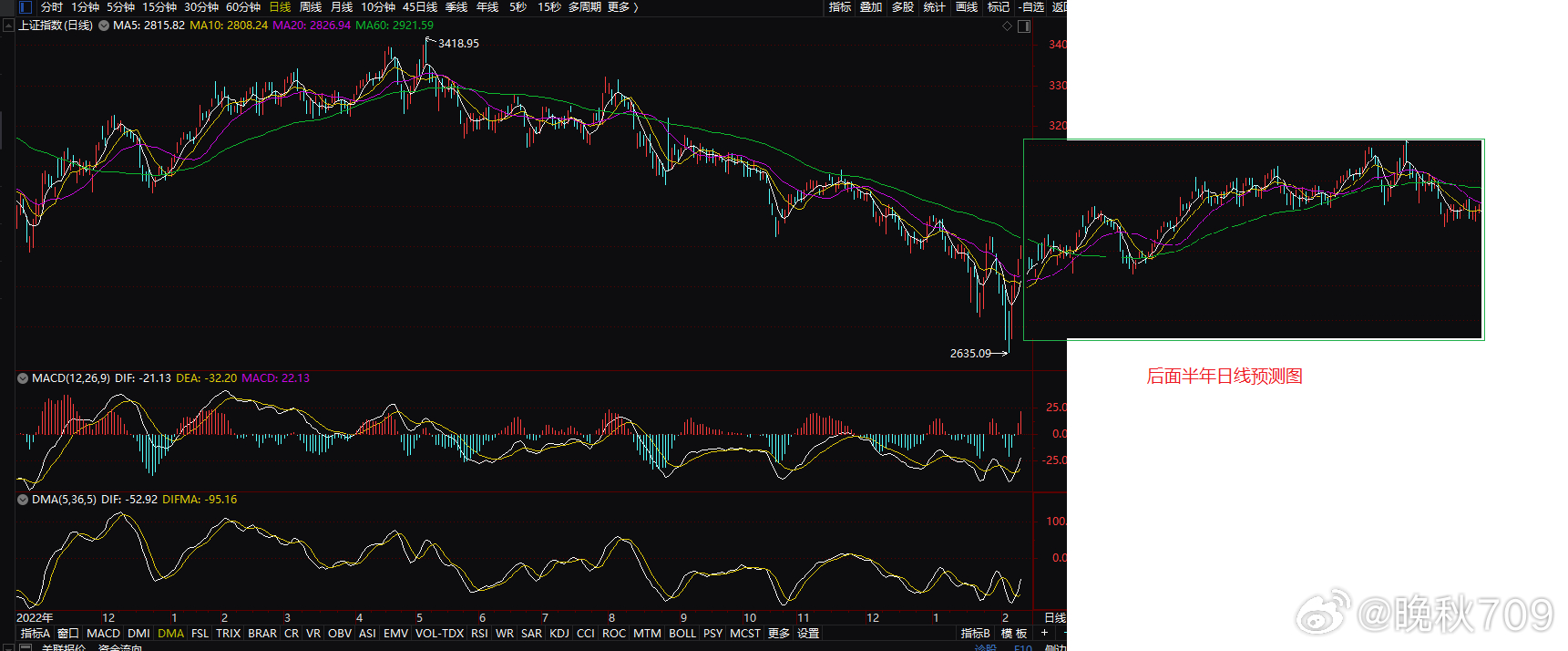Click the blue panel layout icon at top-left

click(x=26, y=7)
